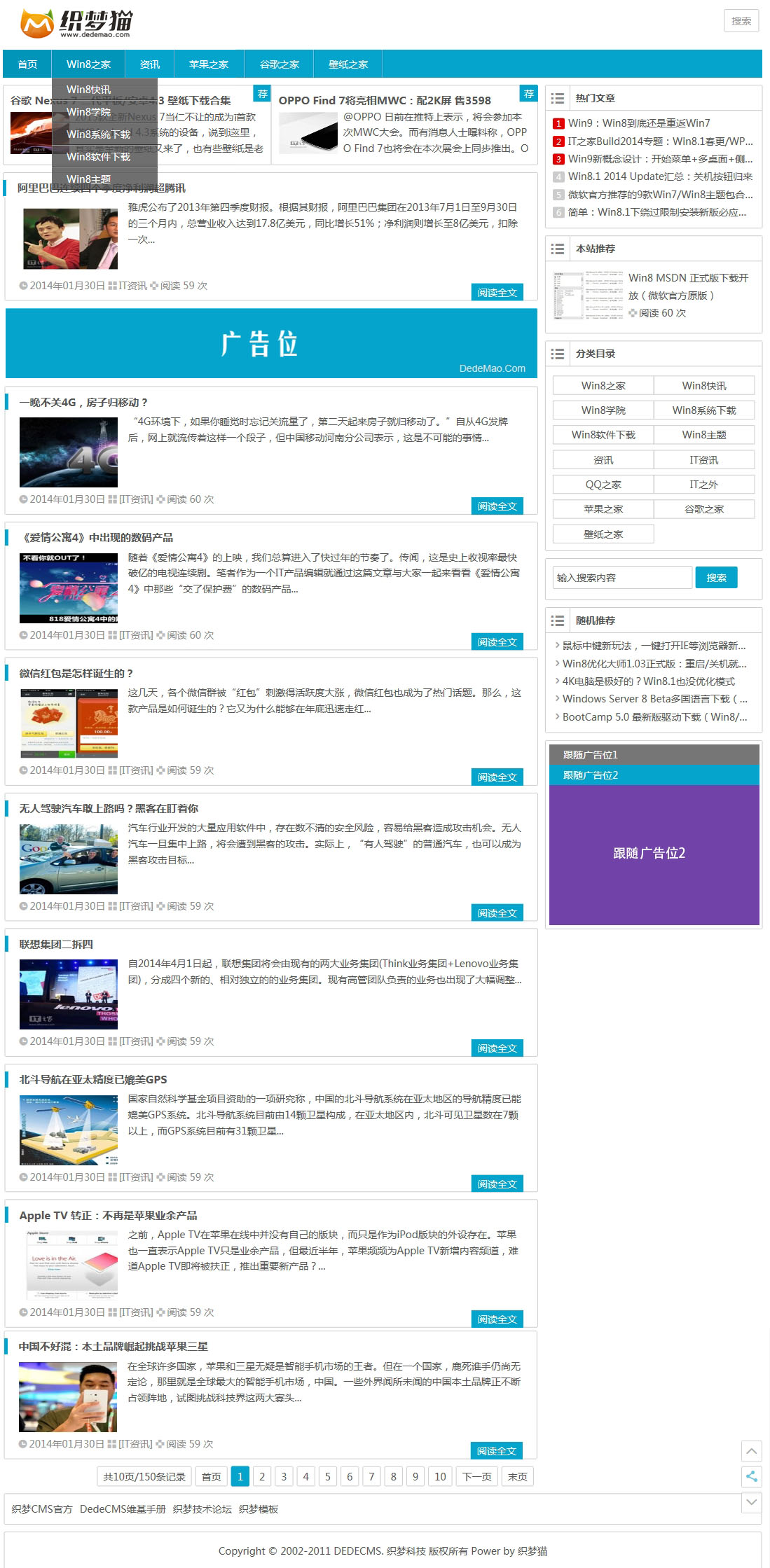Open 苹果之家 in the navigation bar

point(209,64)
